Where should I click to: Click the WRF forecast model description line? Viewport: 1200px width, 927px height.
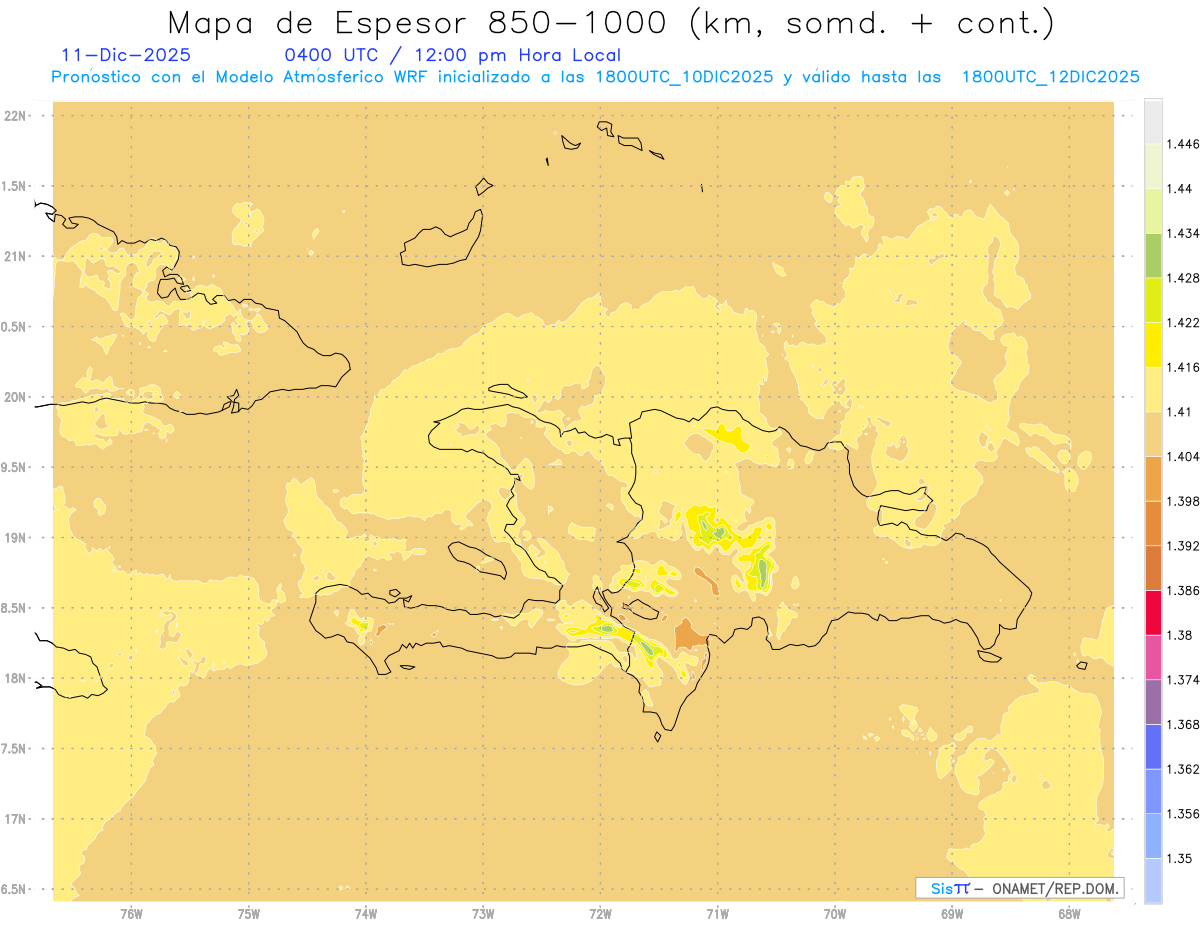[x=596, y=77]
